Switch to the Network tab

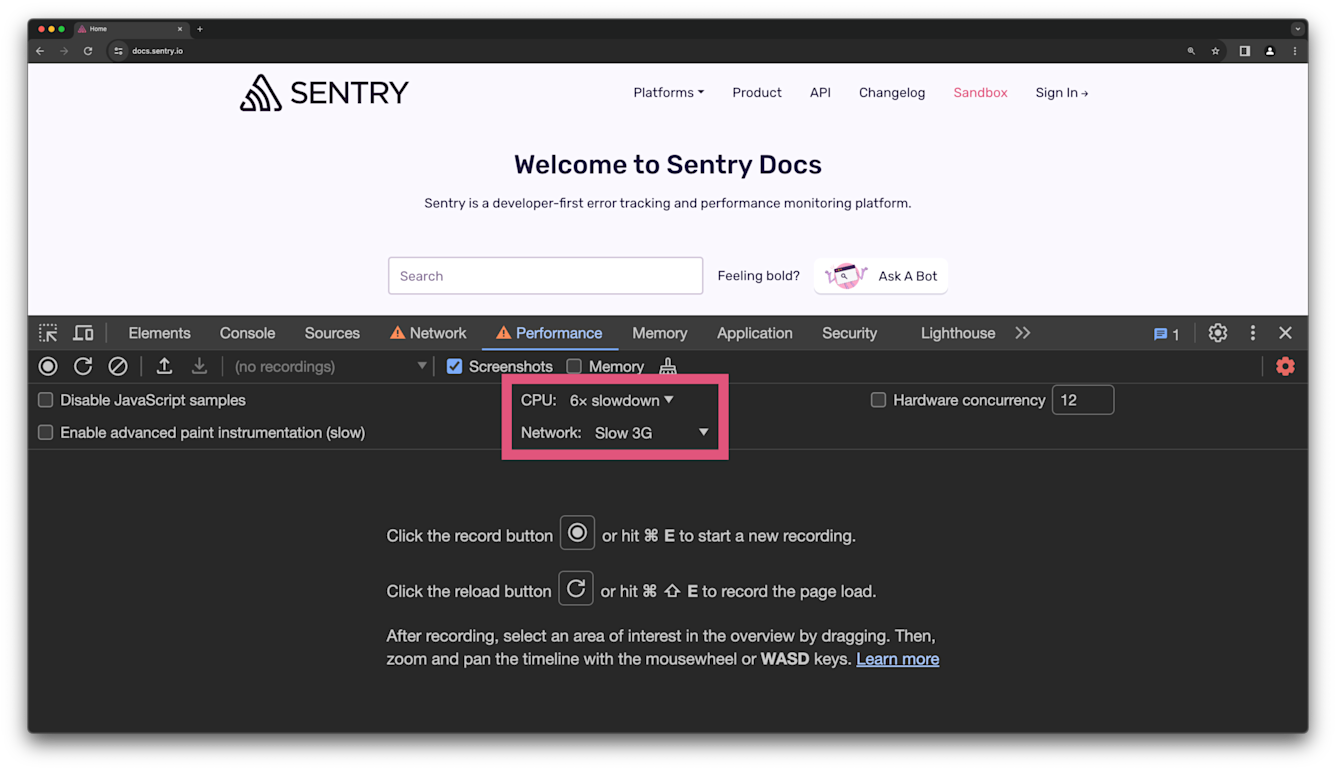pyautogui.click(x=428, y=333)
